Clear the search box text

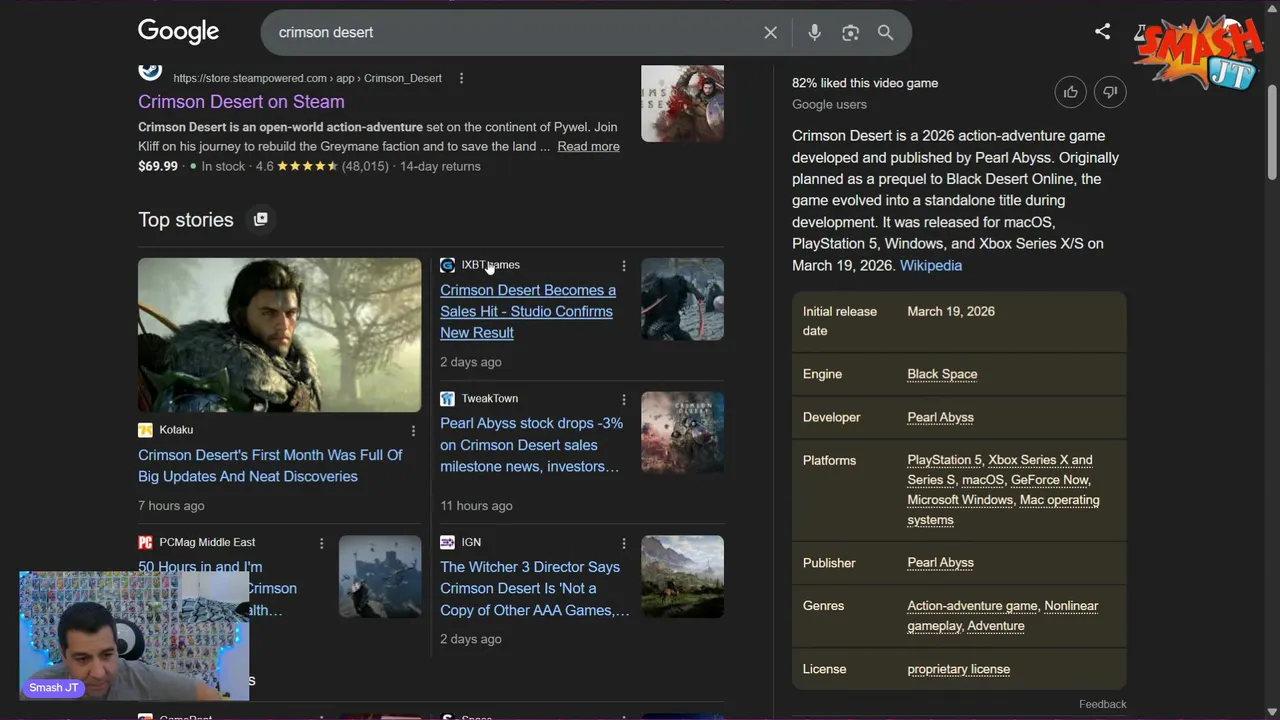(770, 32)
